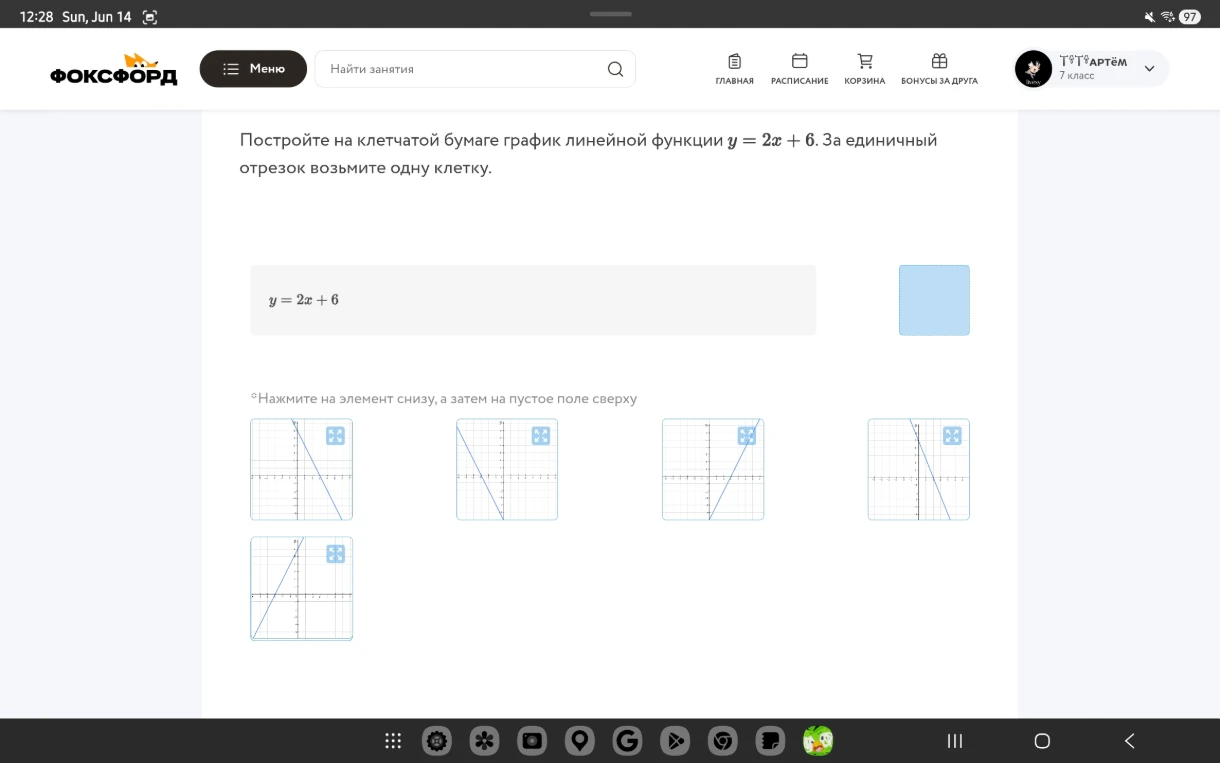Screen dimensions: 1220x763
Task: Open Settings from the taskbar
Action: 437,741
